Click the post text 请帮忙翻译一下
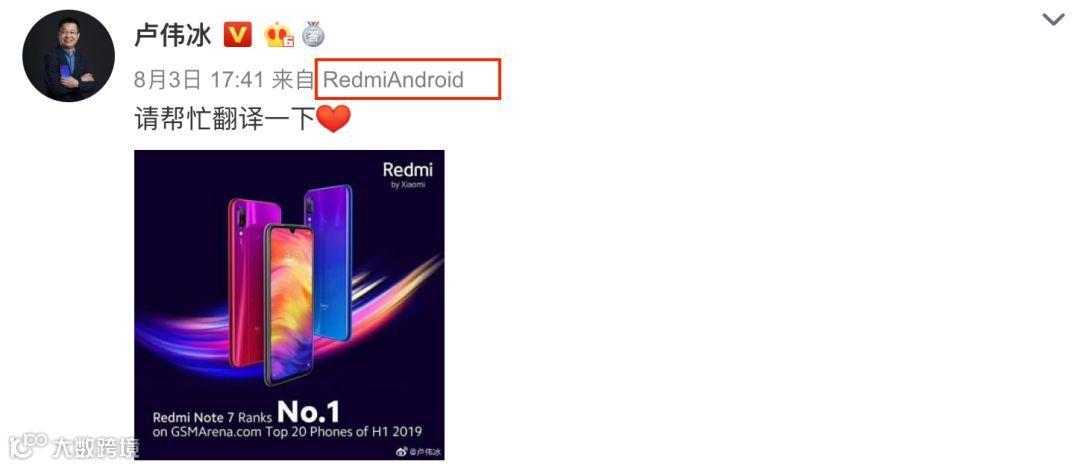Image resolution: width=1080 pixels, height=467 pixels. [x=225, y=119]
